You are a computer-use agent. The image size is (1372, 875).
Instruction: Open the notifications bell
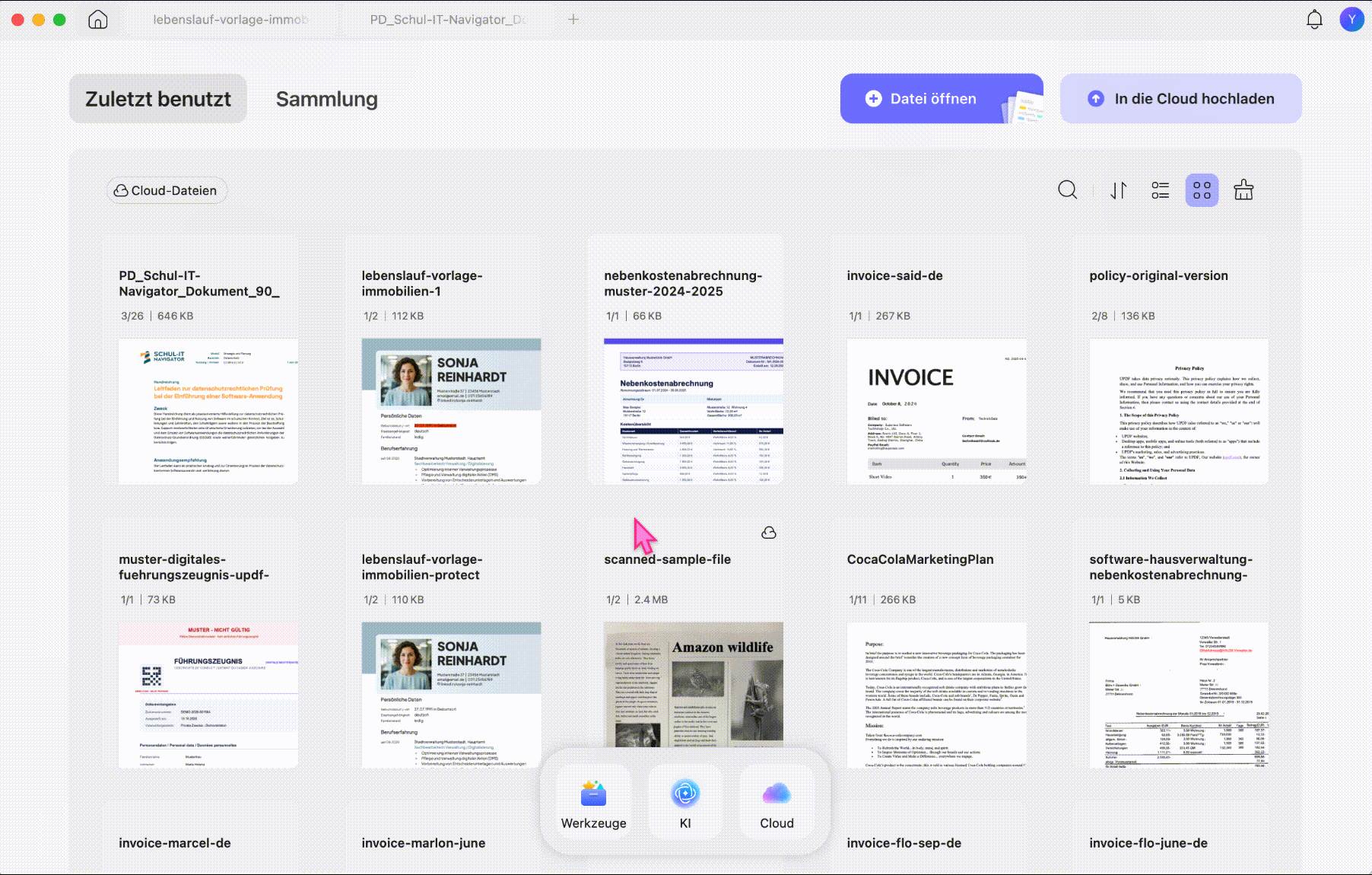pos(1314,19)
